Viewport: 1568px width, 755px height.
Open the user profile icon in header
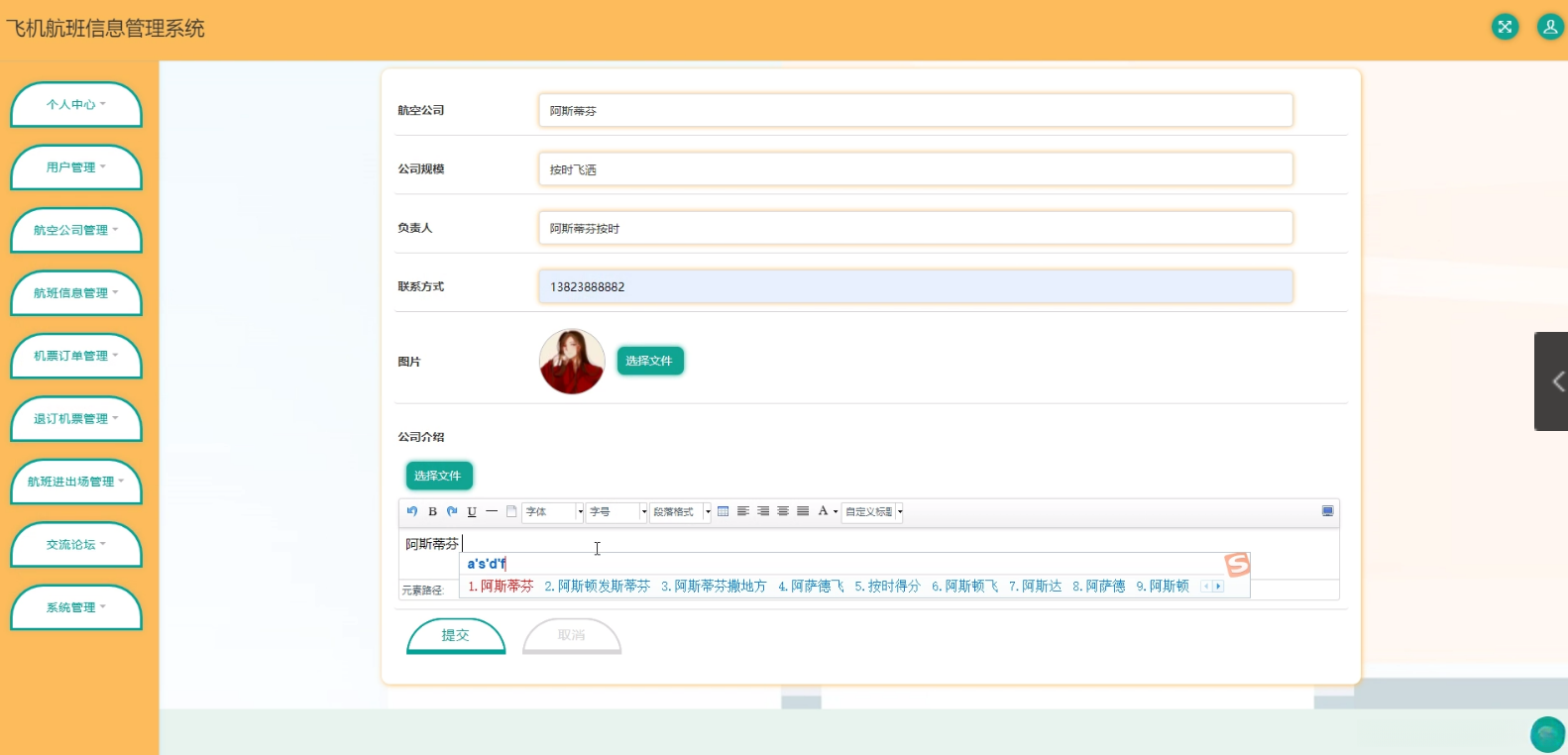coord(1550,27)
